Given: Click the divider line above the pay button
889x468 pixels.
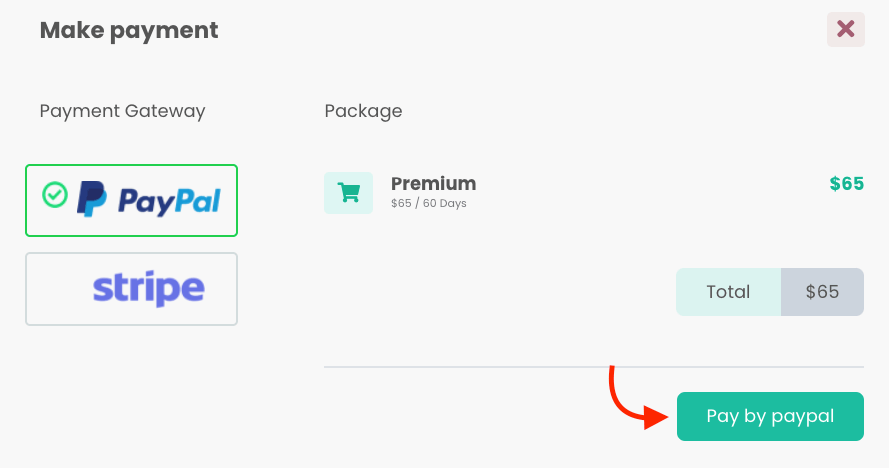Looking at the screenshot, I should click(x=594, y=367).
